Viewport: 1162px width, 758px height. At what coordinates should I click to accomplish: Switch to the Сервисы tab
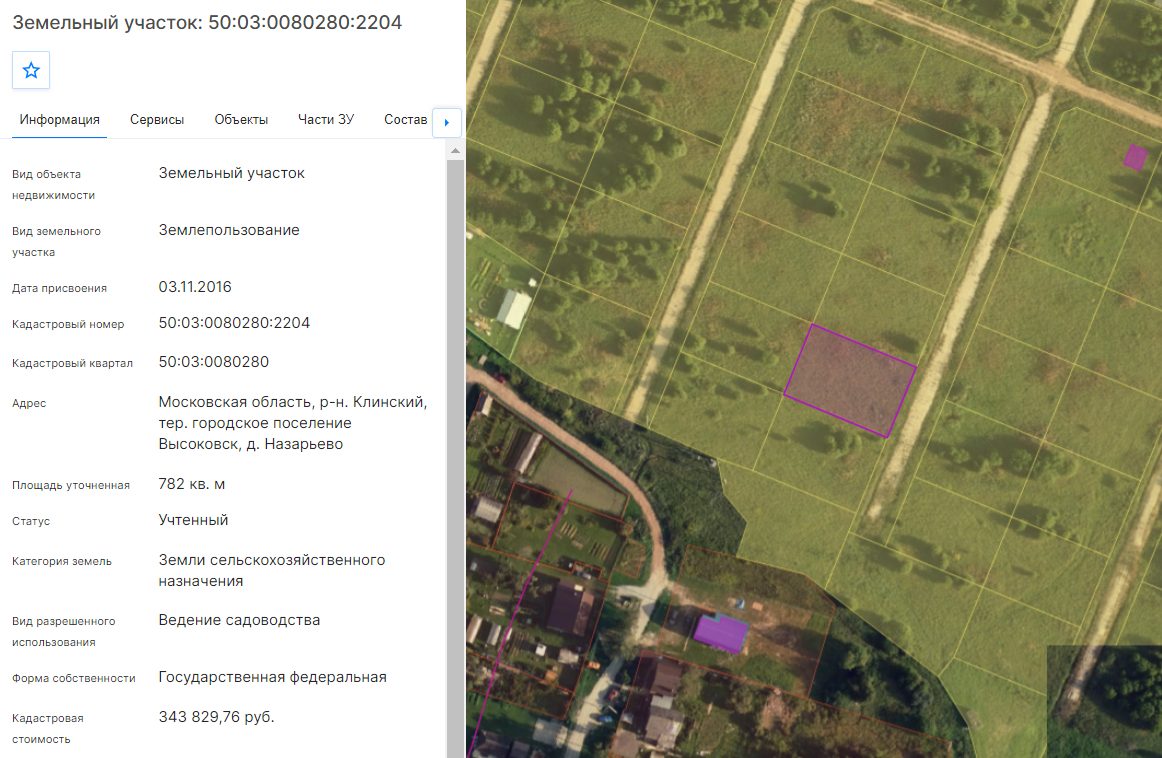157,119
